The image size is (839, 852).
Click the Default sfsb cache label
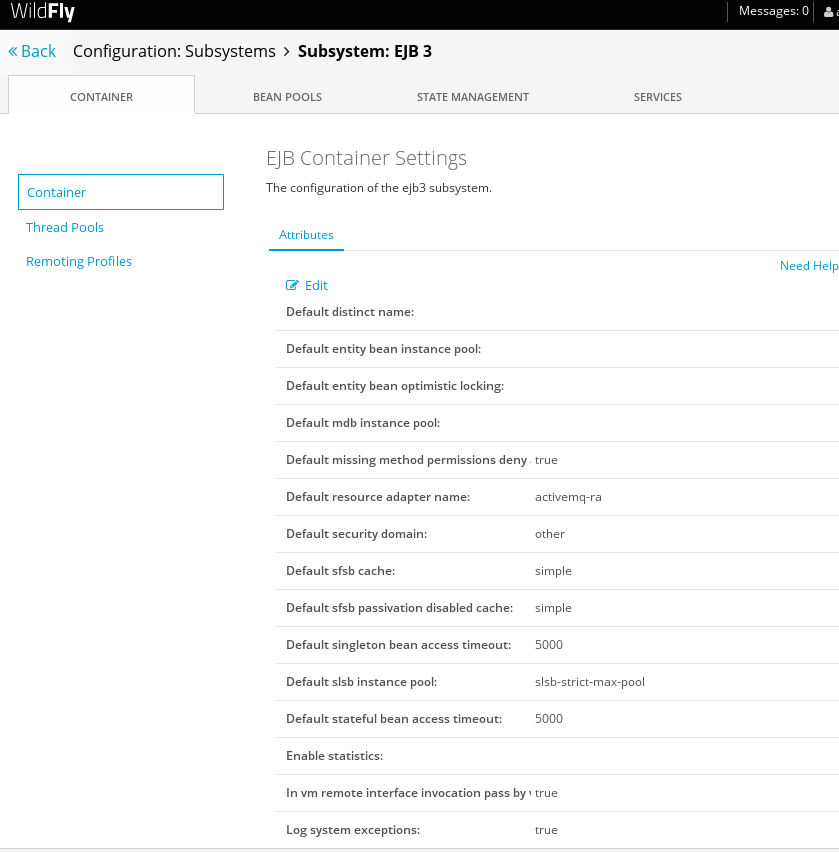pos(341,571)
